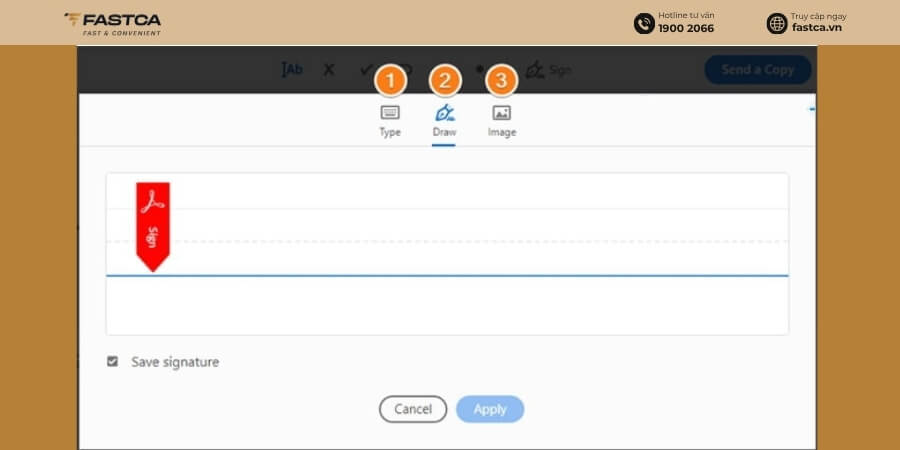
Task: Open the Sign pen tool in toolbar
Action: pos(548,70)
